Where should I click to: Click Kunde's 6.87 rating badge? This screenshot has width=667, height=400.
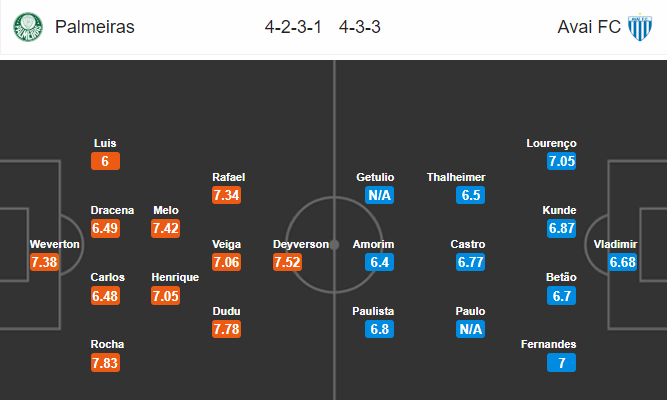[x=561, y=229]
